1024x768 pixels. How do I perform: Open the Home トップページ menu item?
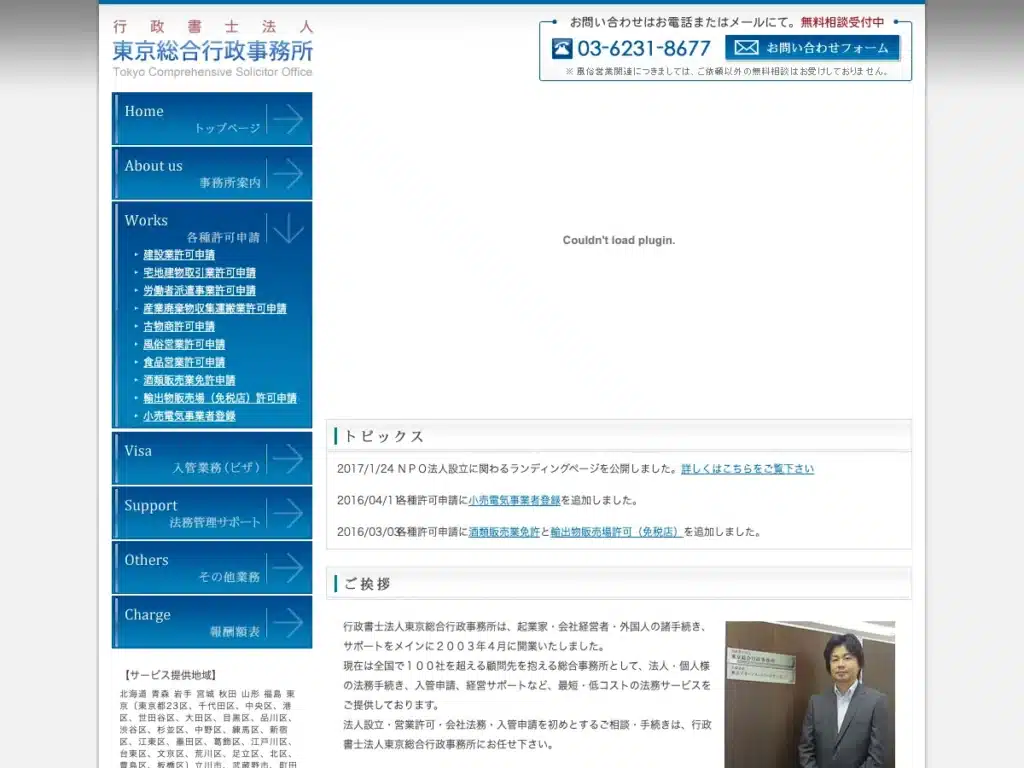pyautogui.click(x=212, y=118)
